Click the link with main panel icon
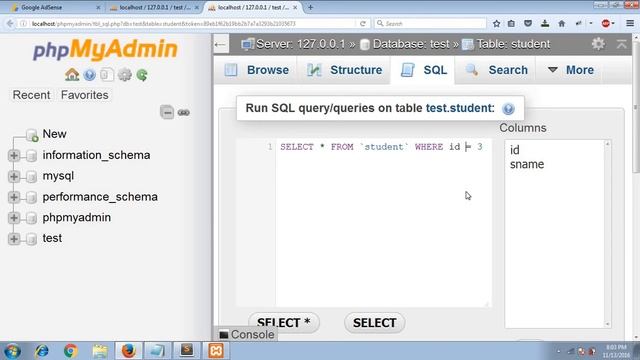The width and height of the screenshot is (640, 360). click(x=184, y=112)
